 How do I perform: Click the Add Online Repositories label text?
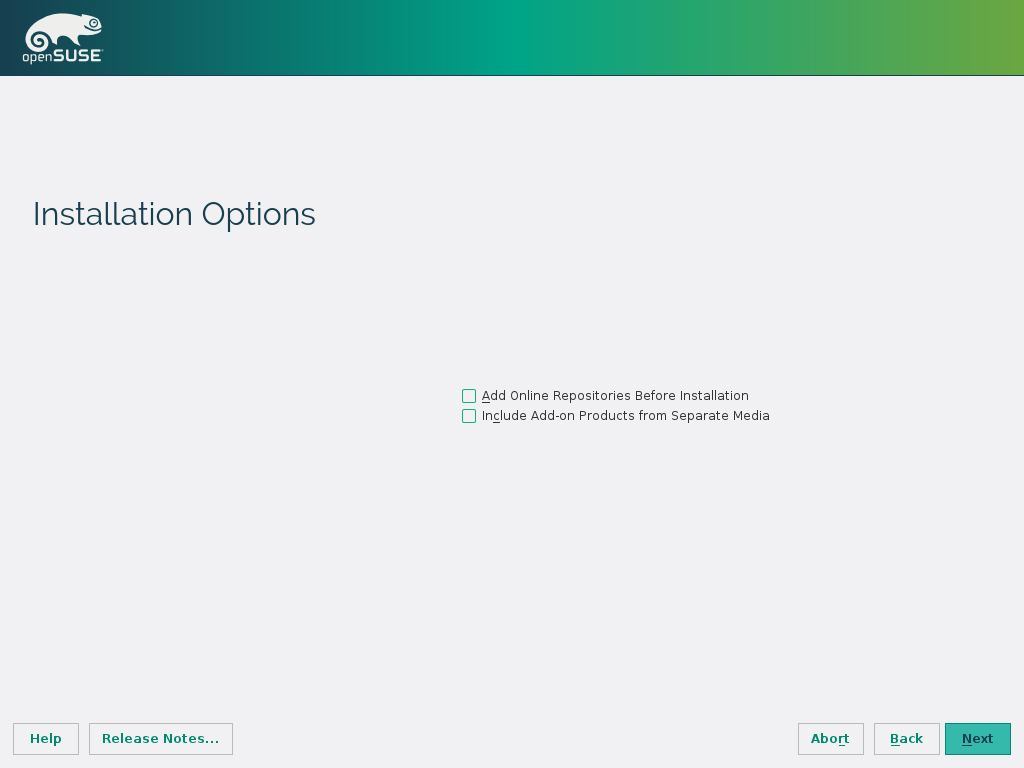[615, 396]
